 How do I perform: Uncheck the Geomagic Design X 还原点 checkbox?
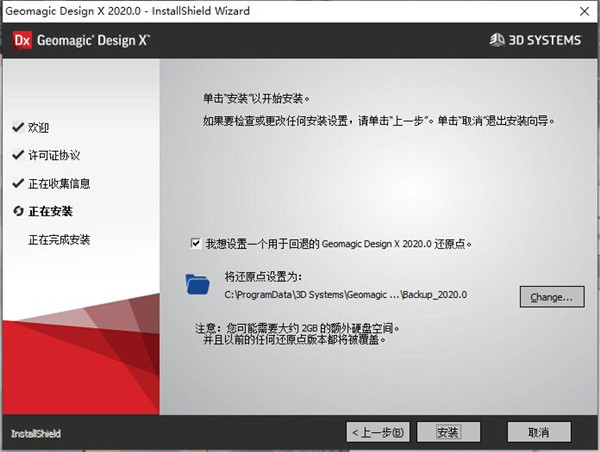pyautogui.click(x=195, y=243)
